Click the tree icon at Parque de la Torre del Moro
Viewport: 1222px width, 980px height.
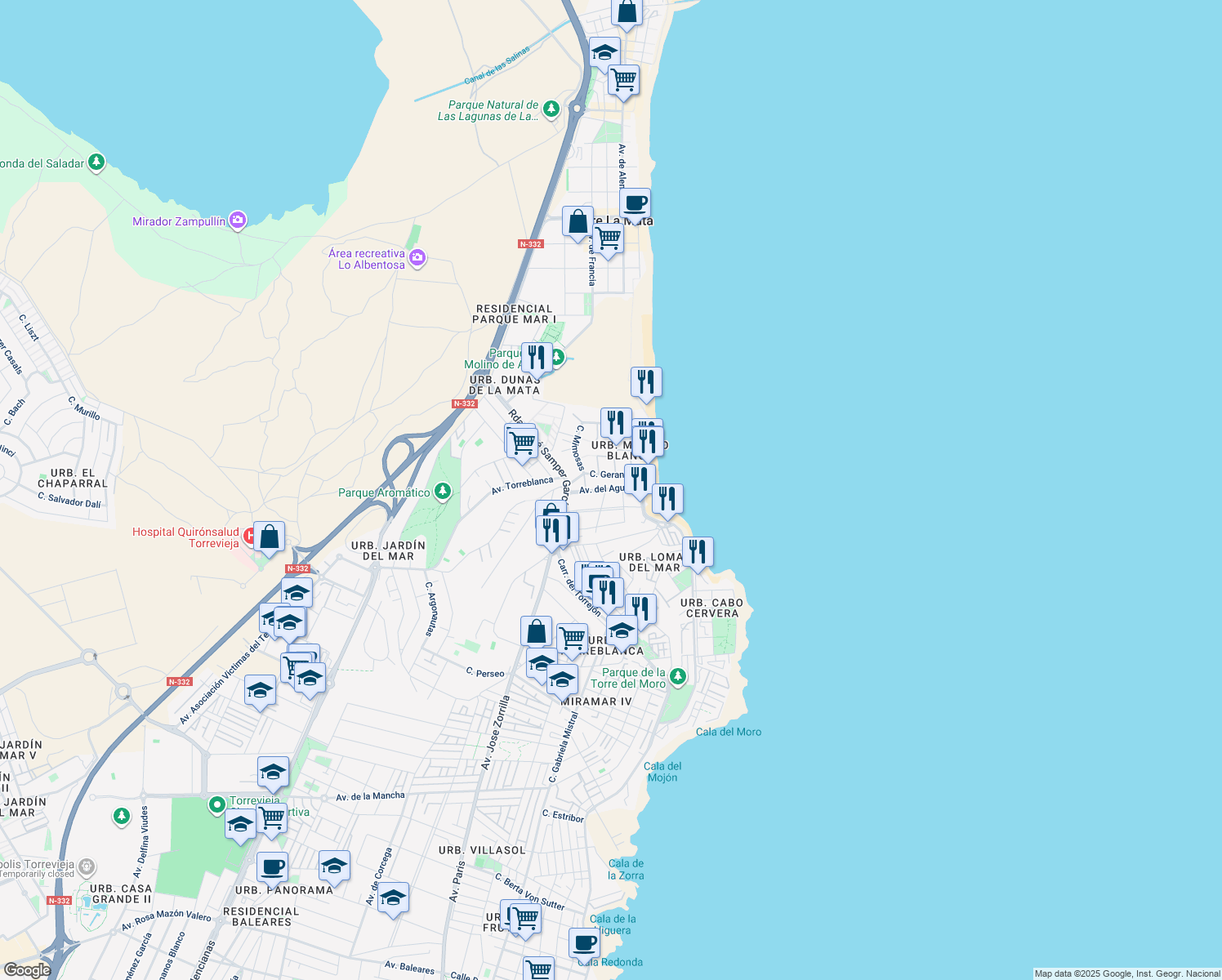[677, 677]
